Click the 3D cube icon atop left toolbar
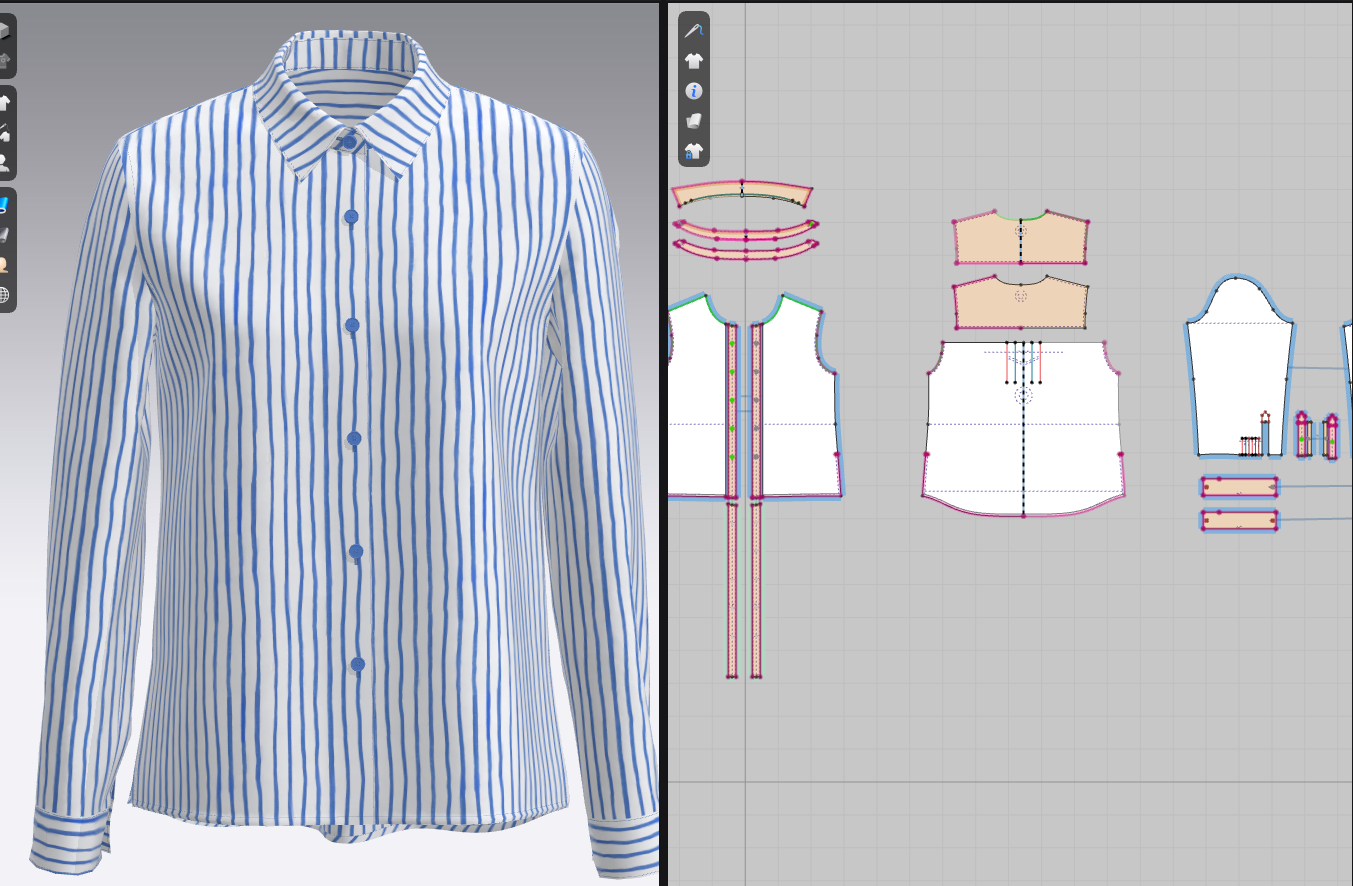 5,32
